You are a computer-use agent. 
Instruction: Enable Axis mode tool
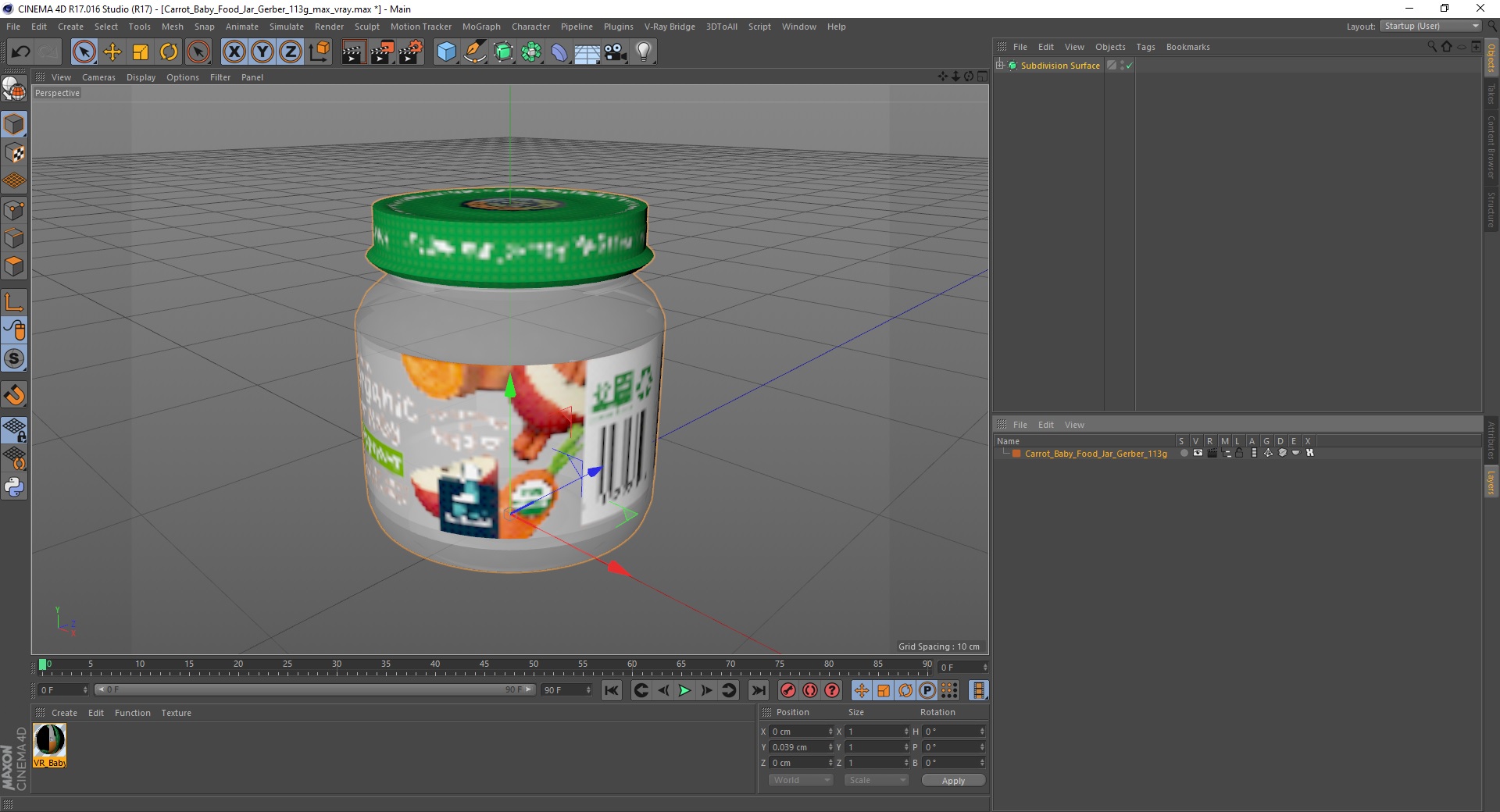pyautogui.click(x=14, y=302)
